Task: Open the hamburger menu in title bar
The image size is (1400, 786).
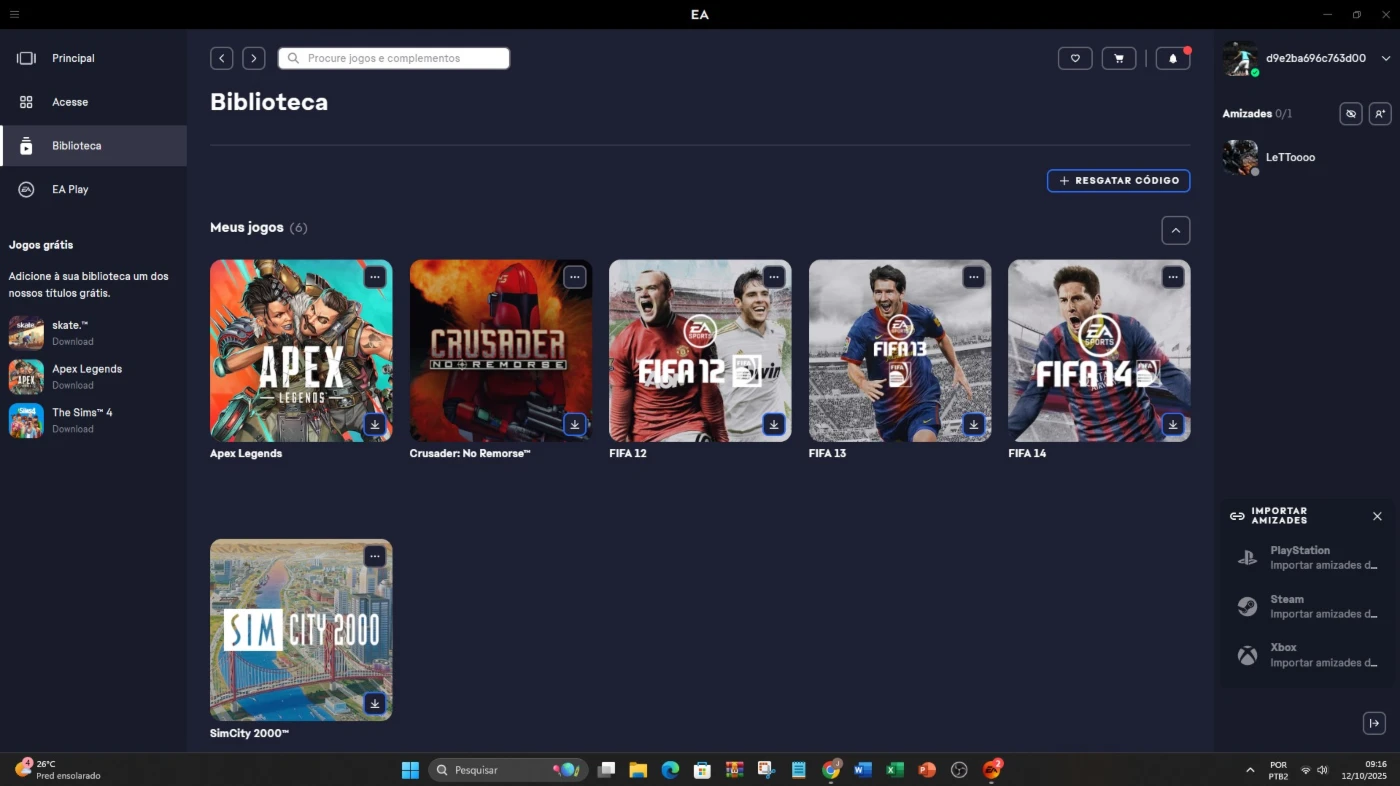Action: 14,14
